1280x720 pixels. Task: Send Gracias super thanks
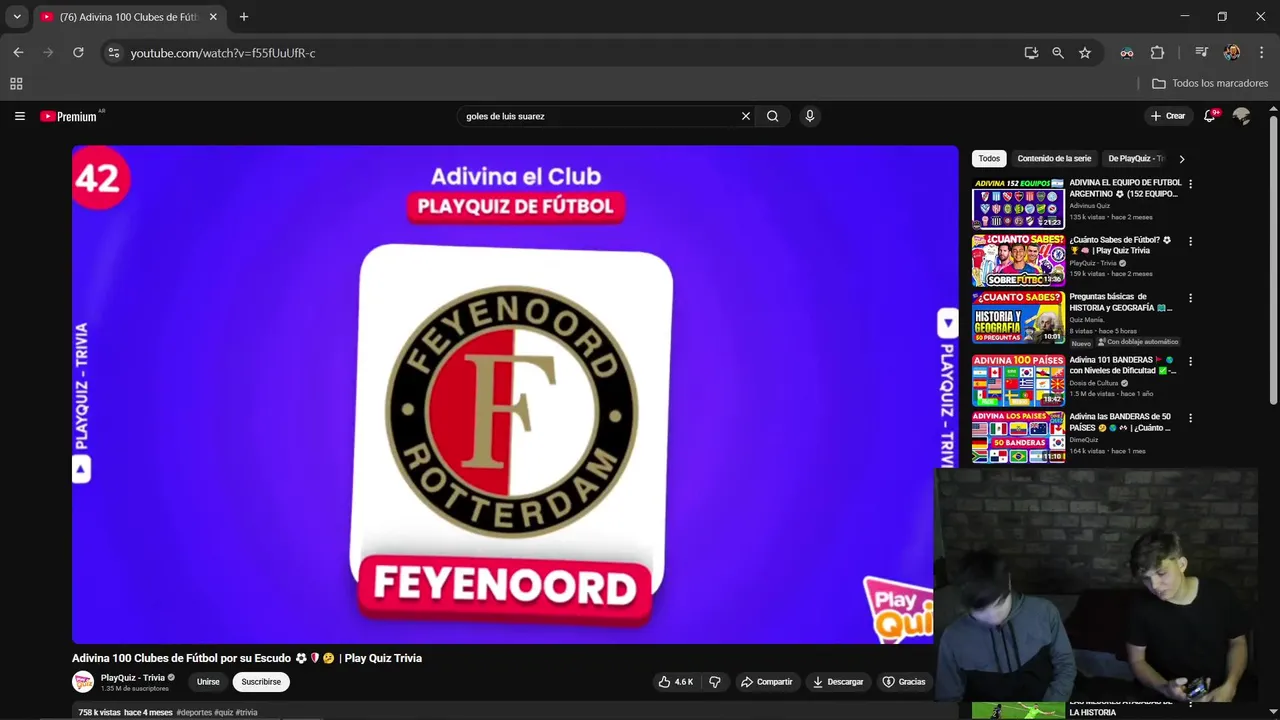pos(904,682)
